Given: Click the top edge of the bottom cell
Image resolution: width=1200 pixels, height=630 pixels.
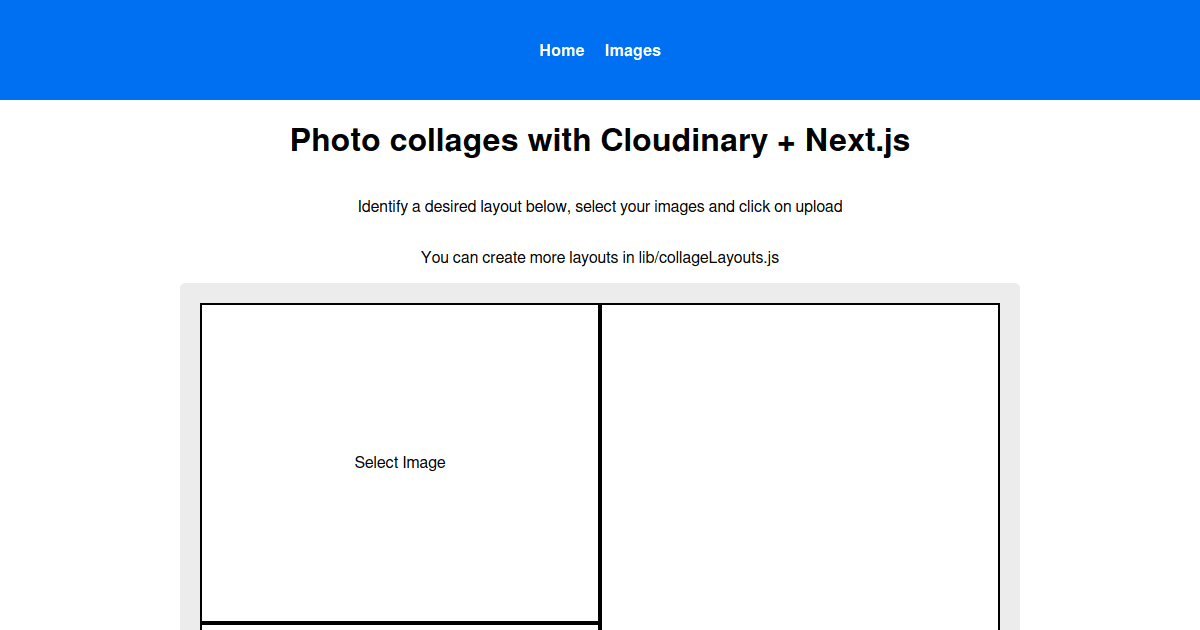Looking at the screenshot, I should pyautogui.click(x=400, y=621).
